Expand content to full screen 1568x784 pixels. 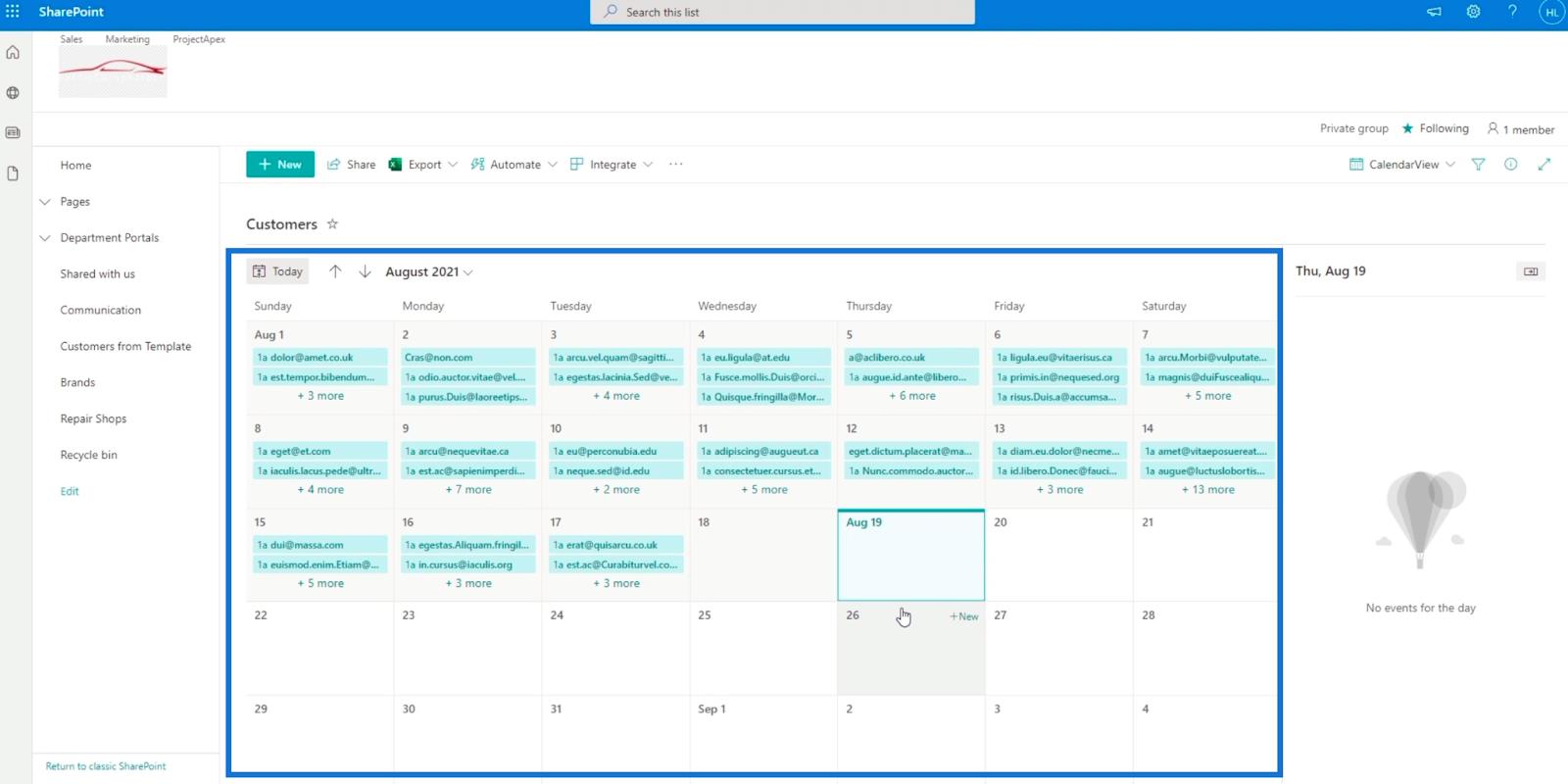tap(1543, 165)
